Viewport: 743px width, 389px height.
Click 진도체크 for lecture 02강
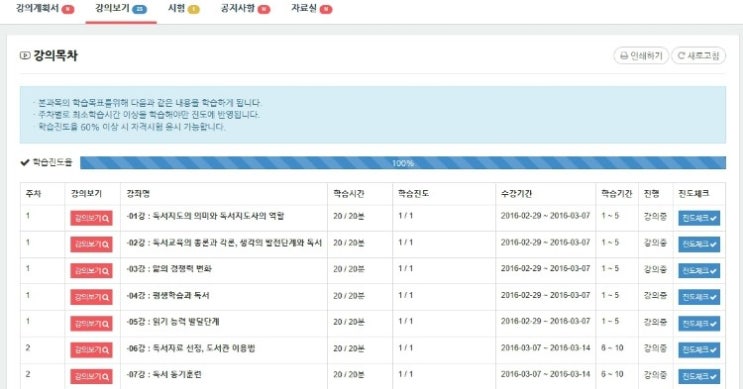click(x=699, y=244)
